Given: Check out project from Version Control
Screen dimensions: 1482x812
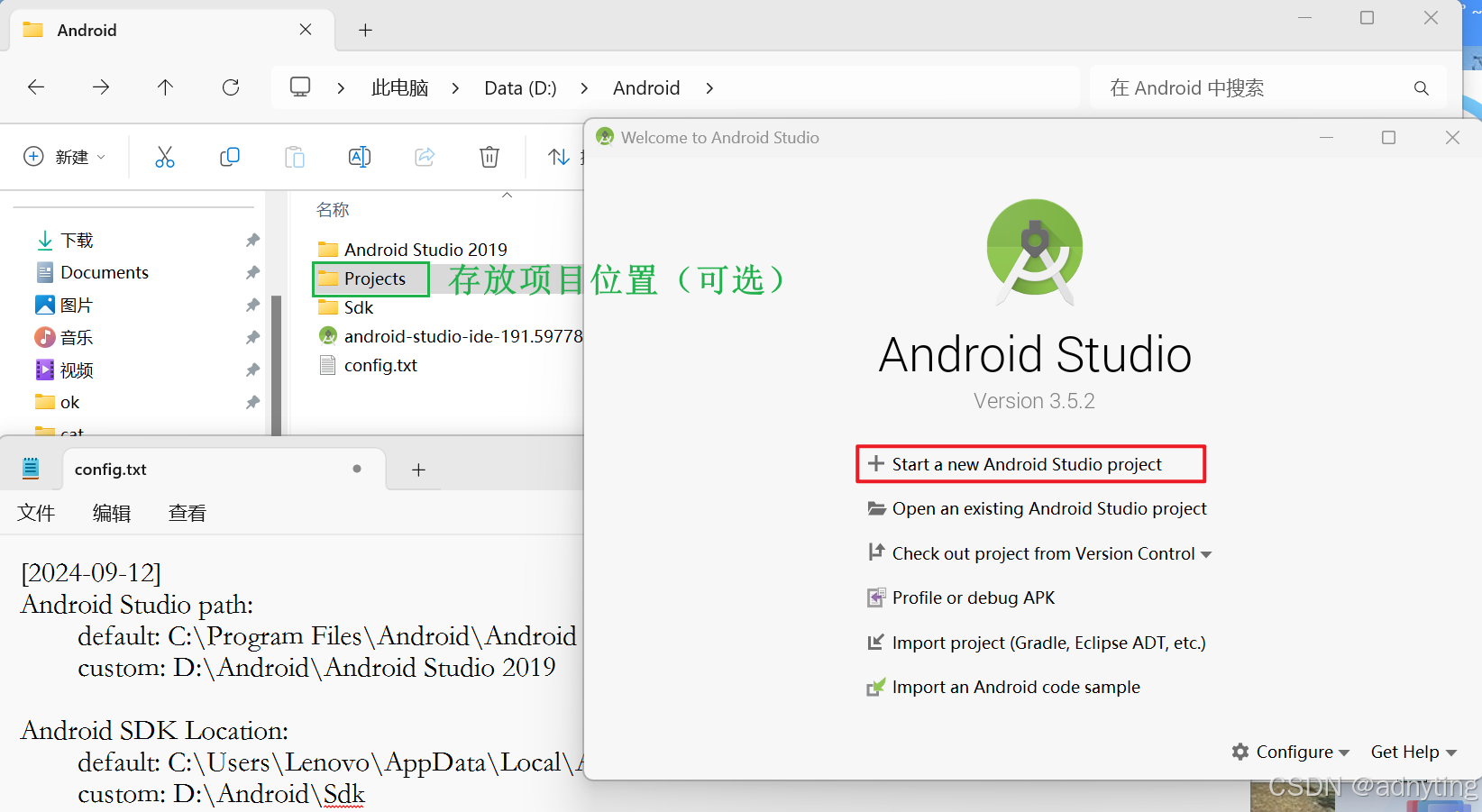Looking at the screenshot, I should 1039,553.
